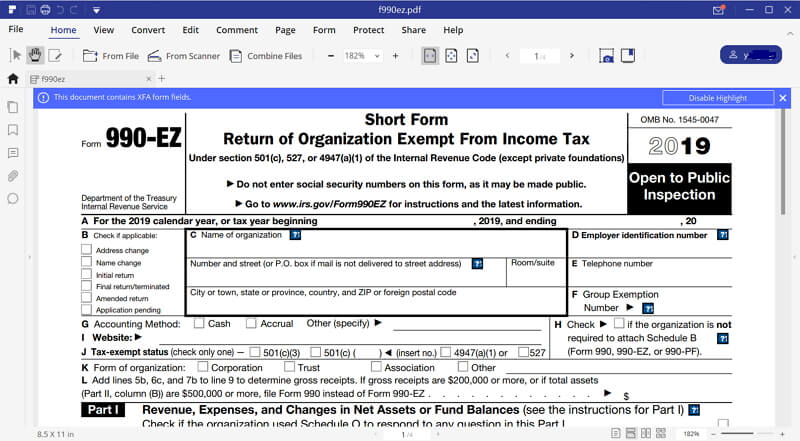
Task: Click status bar zoom in plus
Action: coord(782,434)
